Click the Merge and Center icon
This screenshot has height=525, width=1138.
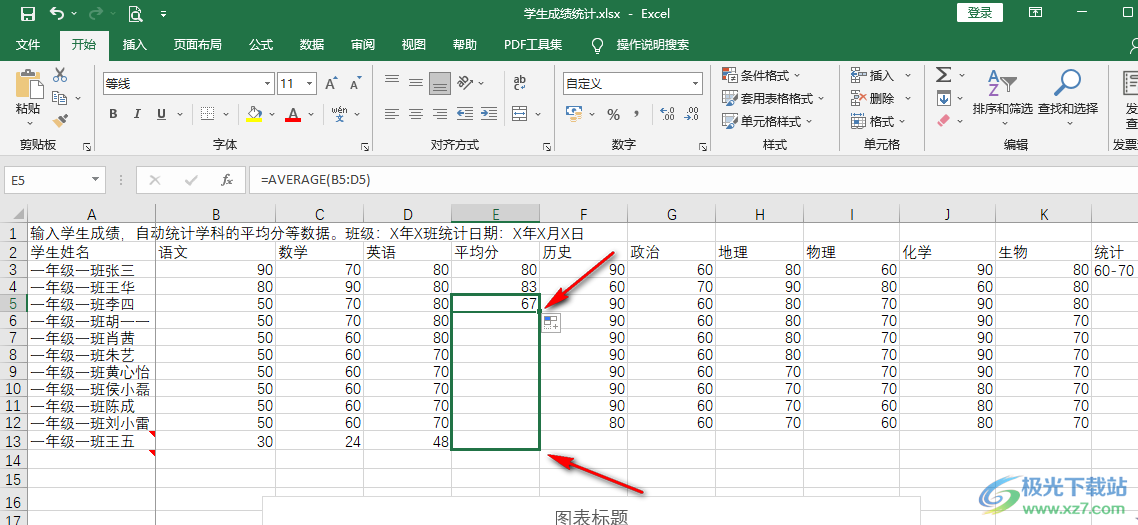[x=519, y=113]
